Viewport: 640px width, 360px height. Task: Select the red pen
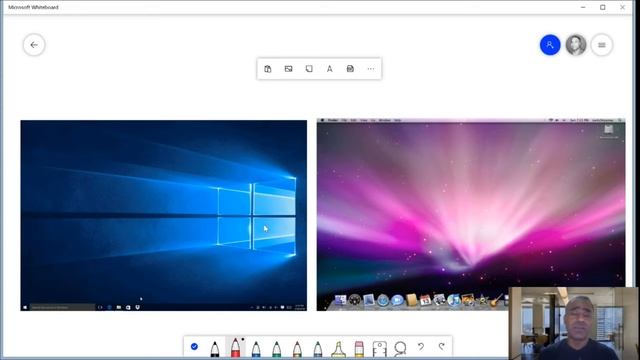(x=236, y=348)
